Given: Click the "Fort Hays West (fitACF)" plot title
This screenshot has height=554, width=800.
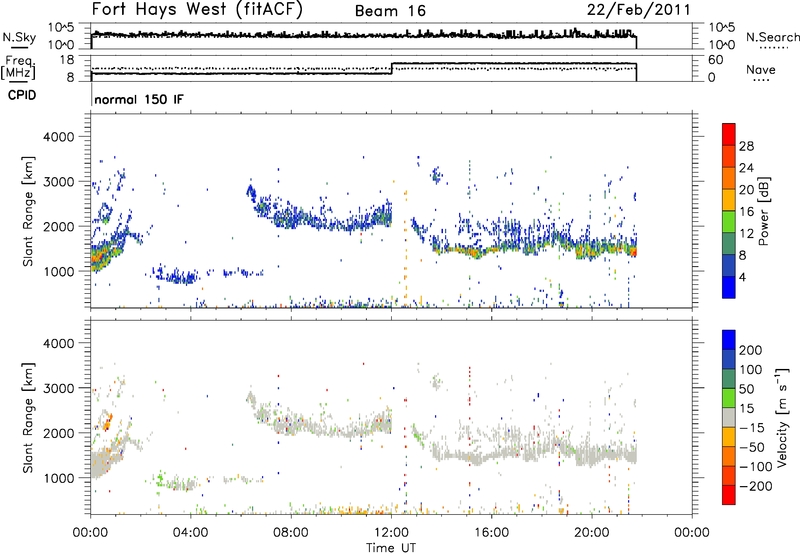Looking at the screenshot, I should click(x=197, y=10).
